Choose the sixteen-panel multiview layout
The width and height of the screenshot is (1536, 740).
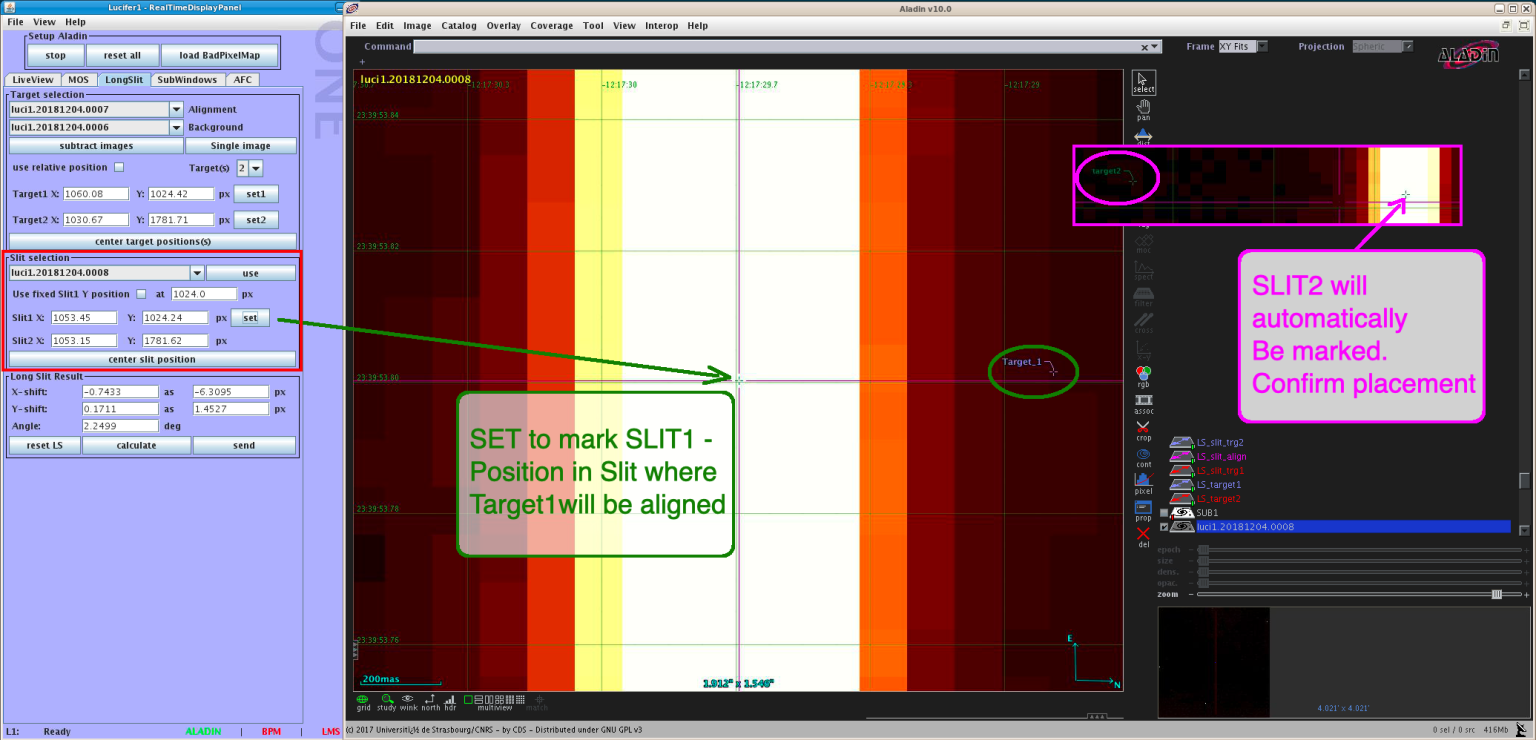click(519, 698)
